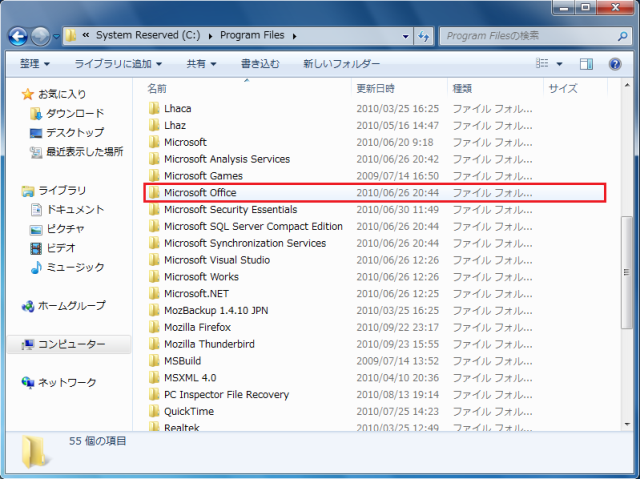The height and width of the screenshot is (479, 640).
Task: Open the 整理 menu
Action: [x=34, y=64]
